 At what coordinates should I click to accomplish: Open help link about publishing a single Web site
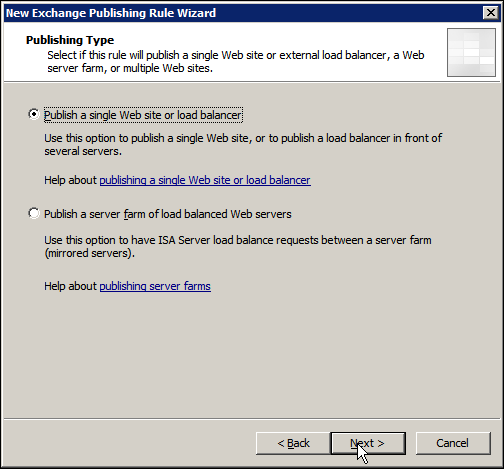pyautogui.click(x=205, y=180)
